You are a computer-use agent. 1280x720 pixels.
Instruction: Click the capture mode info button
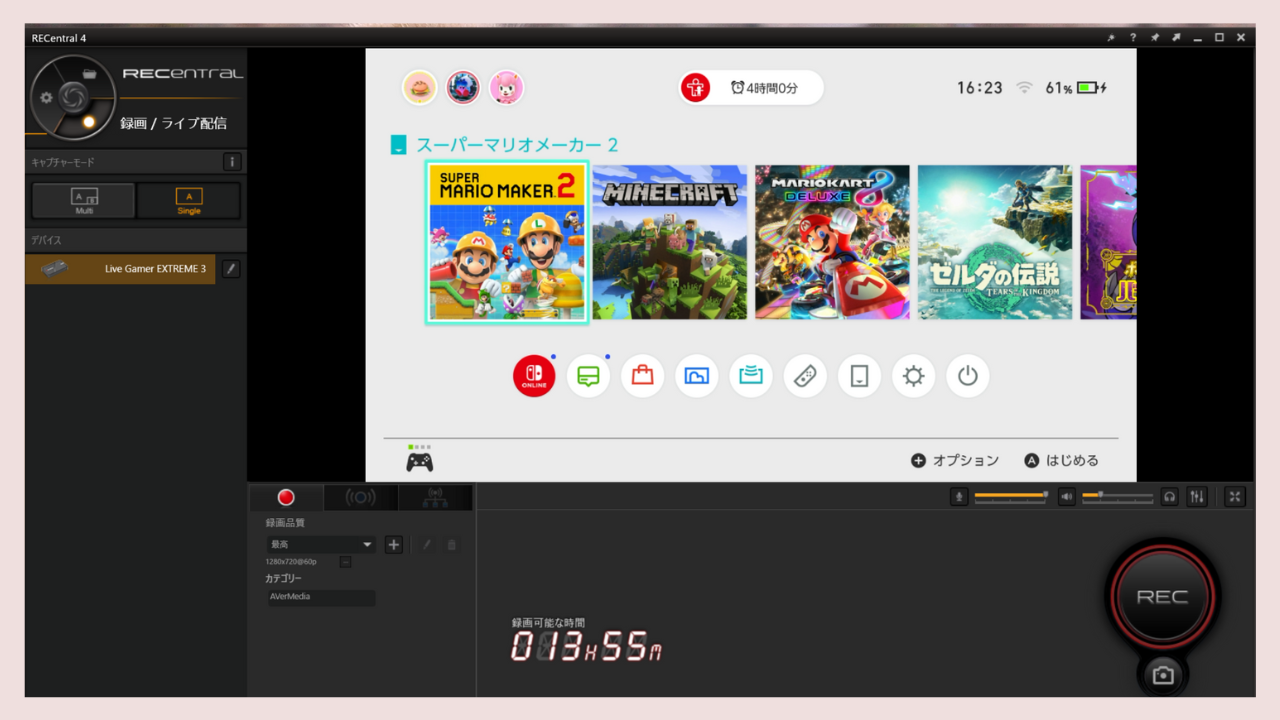[x=231, y=162]
